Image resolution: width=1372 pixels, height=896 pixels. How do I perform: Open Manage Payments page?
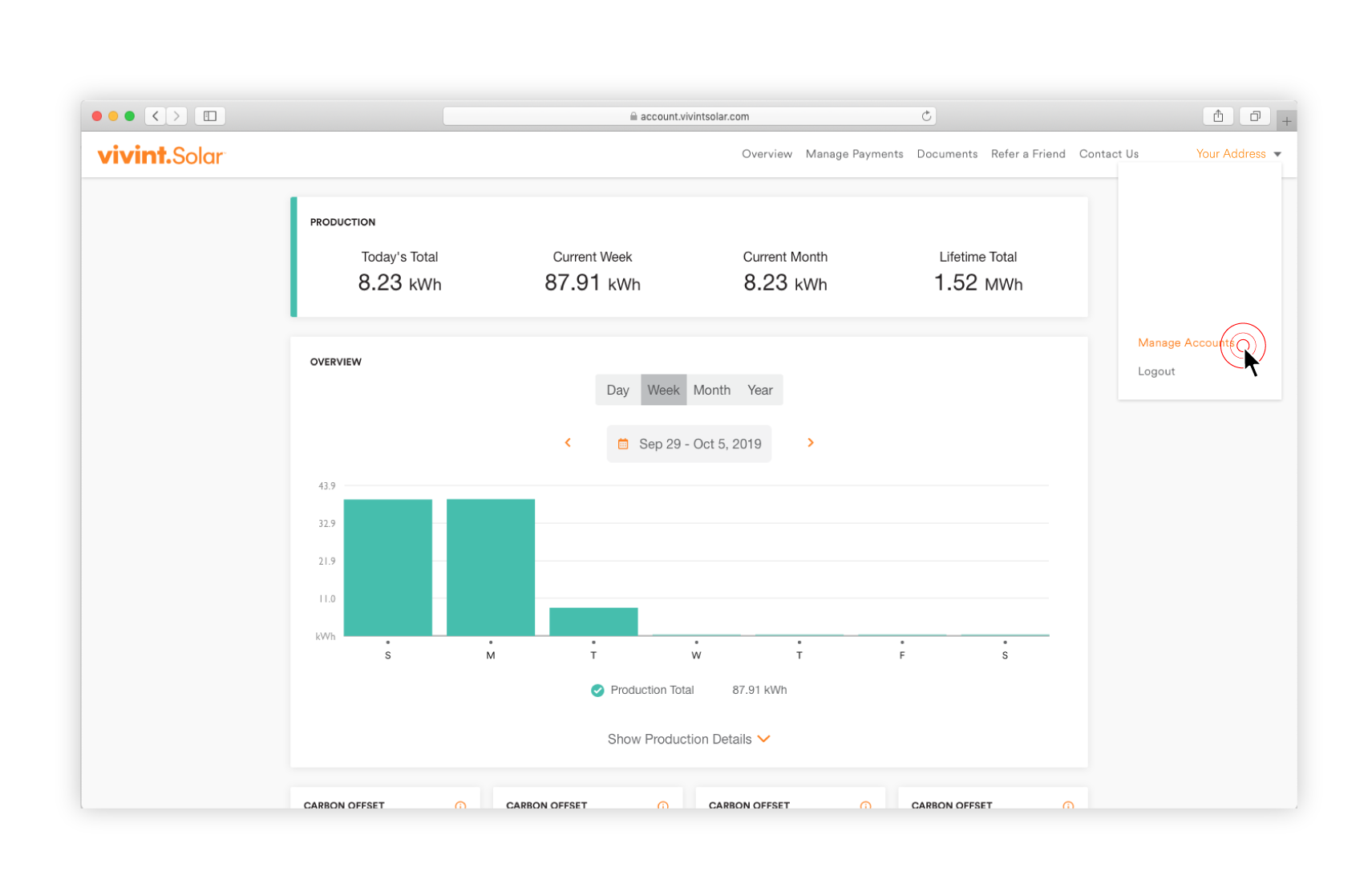pos(854,154)
